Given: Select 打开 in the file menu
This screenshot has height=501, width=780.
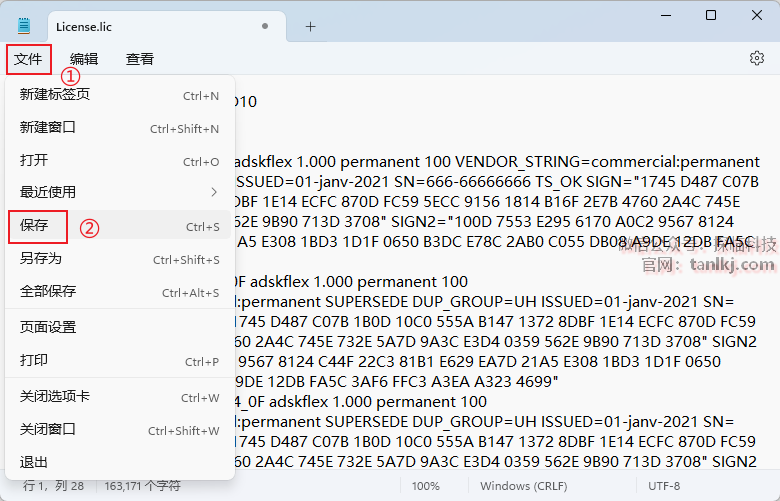Looking at the screenshot, I should click(119, 161).
